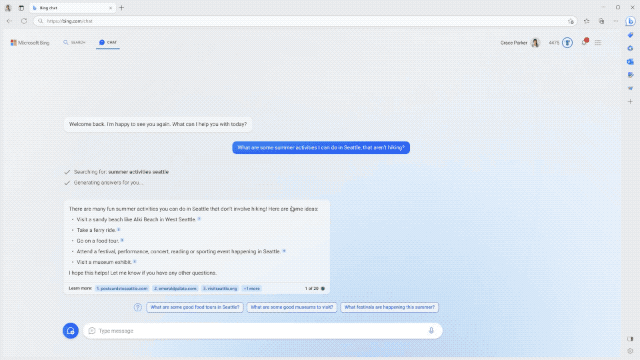Click citation marker after museum exhibit
640x360 pixels.
click(x=135, y=261)
